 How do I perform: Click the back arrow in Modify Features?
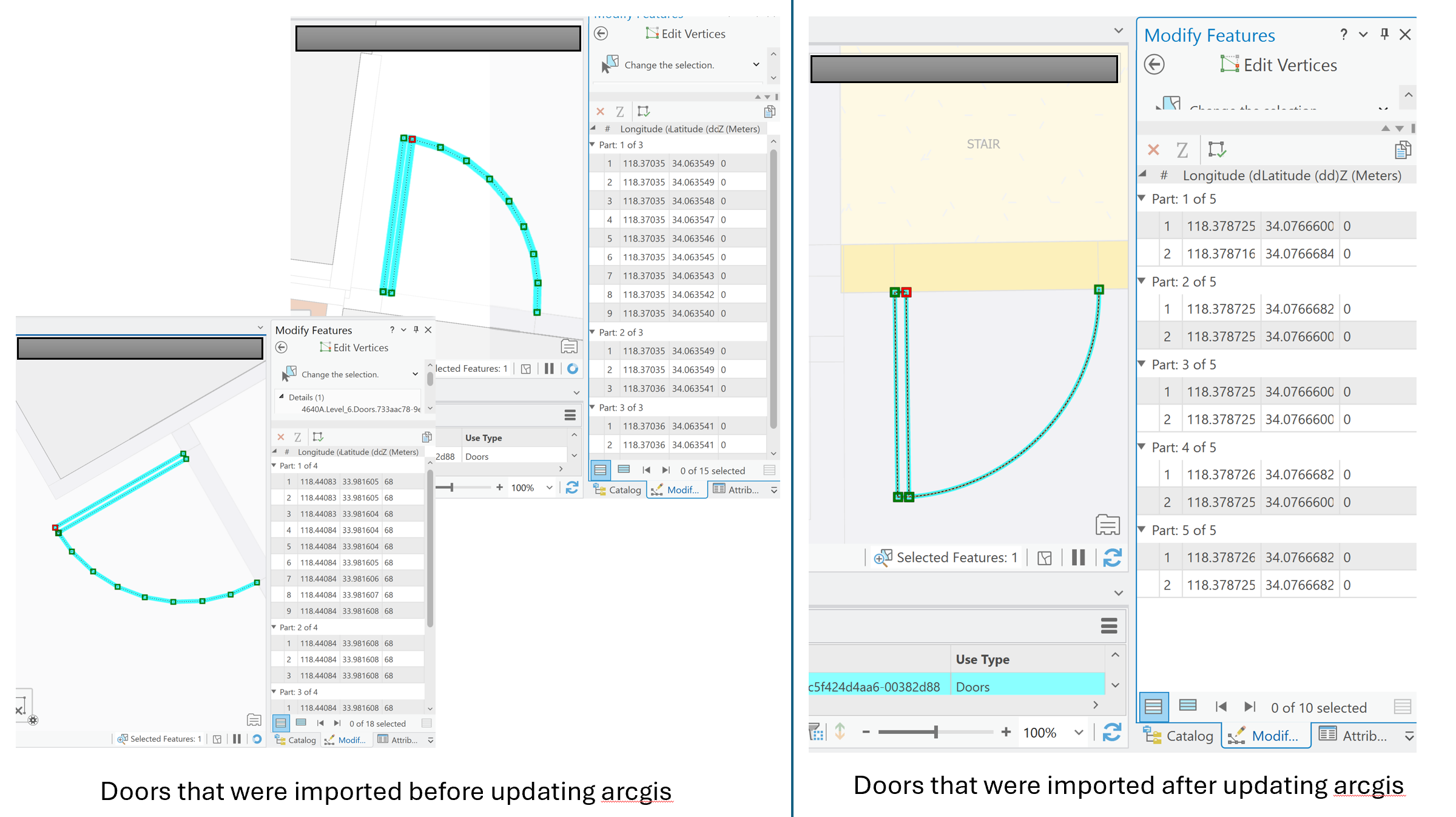pyautogui.click(x=1155, y=65)
